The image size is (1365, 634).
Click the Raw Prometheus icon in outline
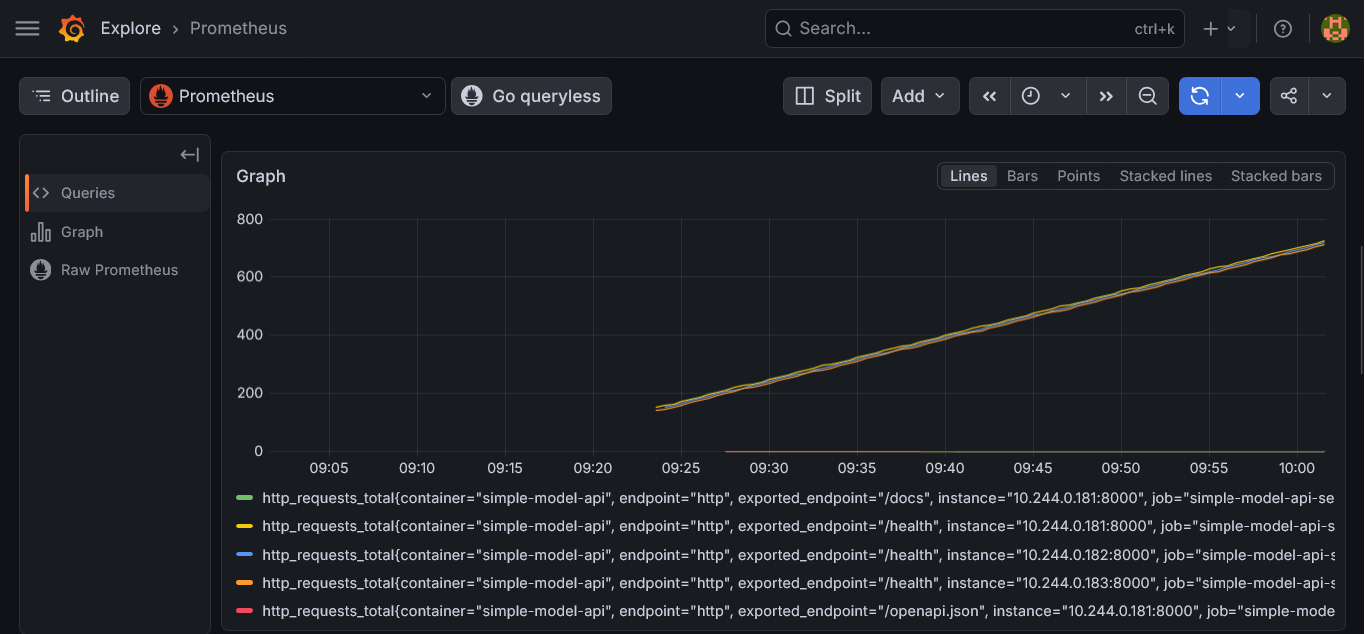[40, 270]
